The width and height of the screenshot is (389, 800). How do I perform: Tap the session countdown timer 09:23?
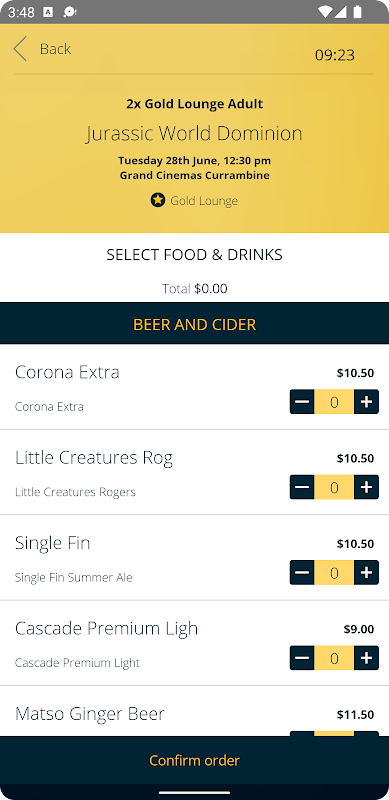[x=334, y=55]
